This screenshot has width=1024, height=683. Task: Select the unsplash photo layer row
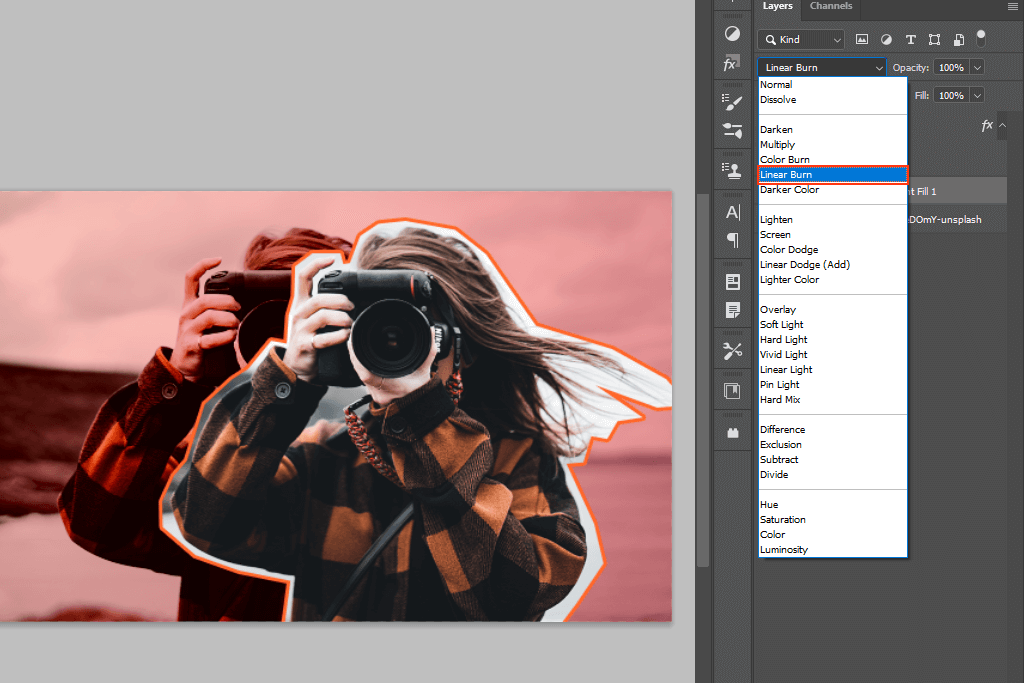point(957,219)
